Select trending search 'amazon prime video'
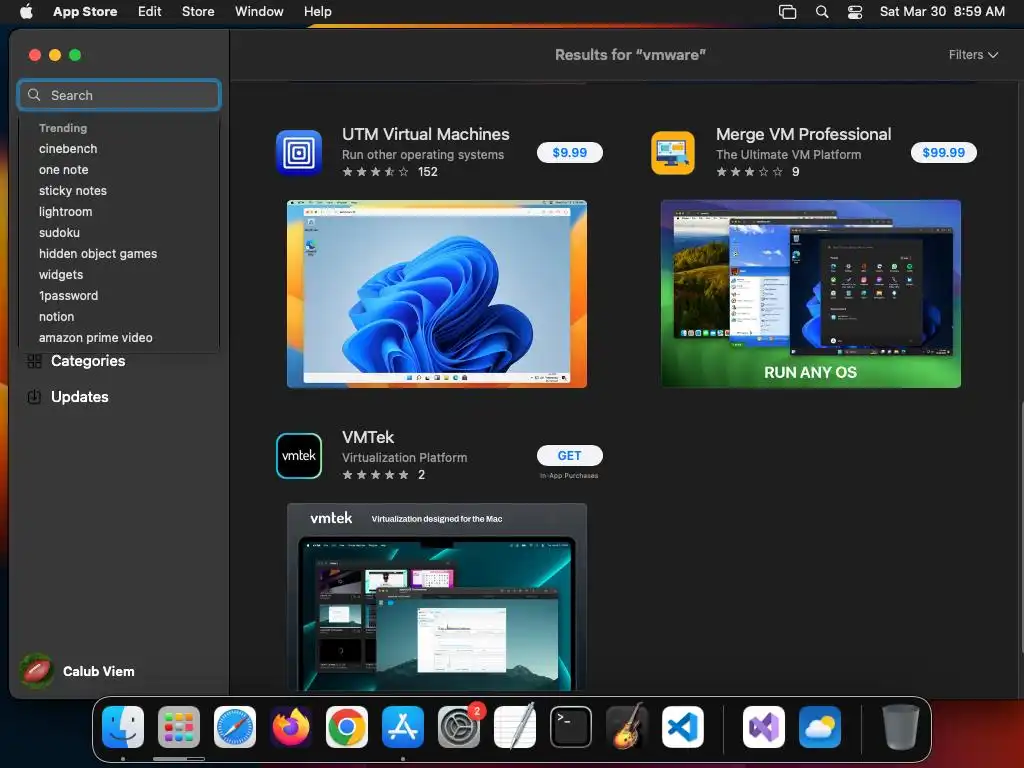Screen dimensions: 1024x768 95,338
